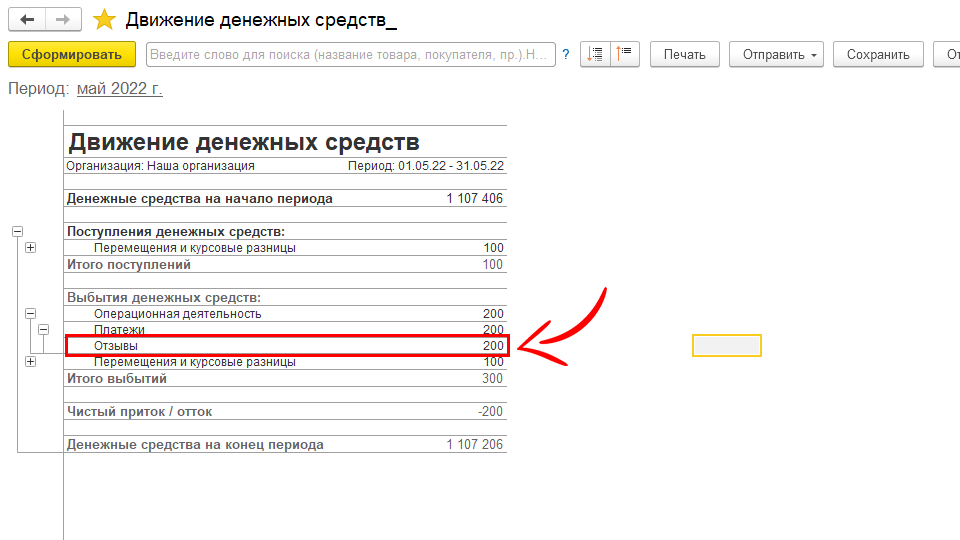
Task: Expand Перемещения и курсовые разницы under Поступления
Action: tap(30, 248)
